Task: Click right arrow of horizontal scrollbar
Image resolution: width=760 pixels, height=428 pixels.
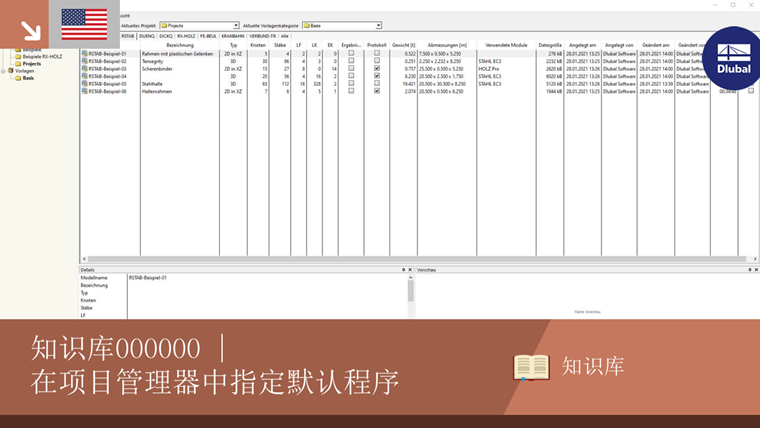Action: pyautogui.click(x=755, y=259)
